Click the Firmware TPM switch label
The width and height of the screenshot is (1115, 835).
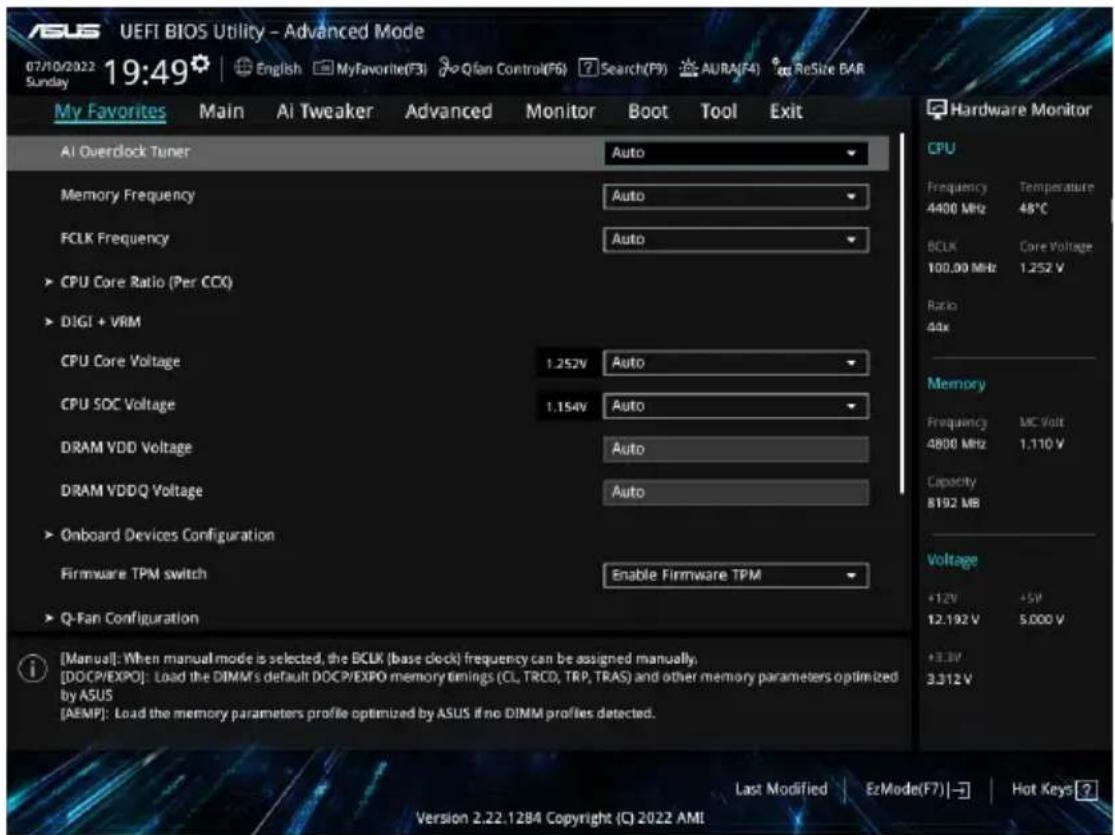134,573
